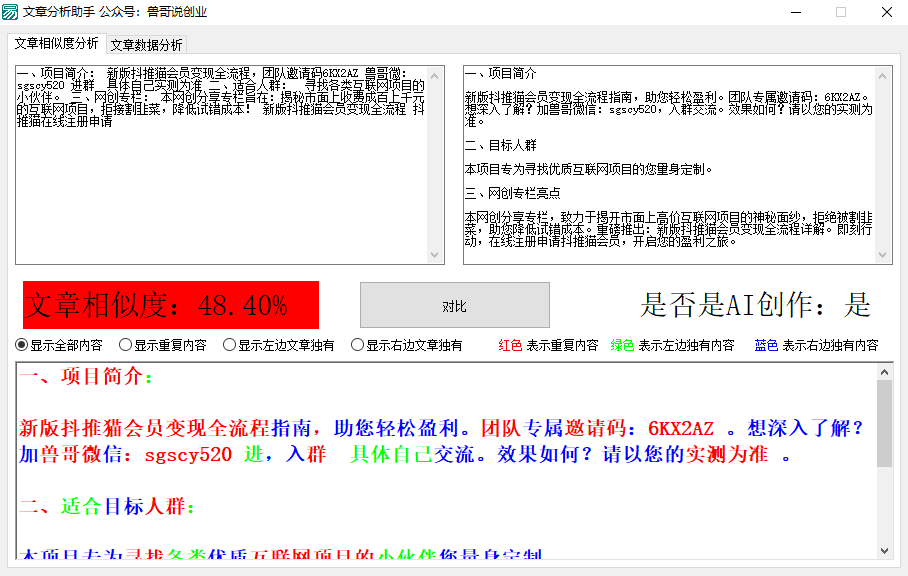The width and height of the screenshot is (908, 576).
Task: Select the 显示右边文章独有 radio button
Action: coord(358,345)
